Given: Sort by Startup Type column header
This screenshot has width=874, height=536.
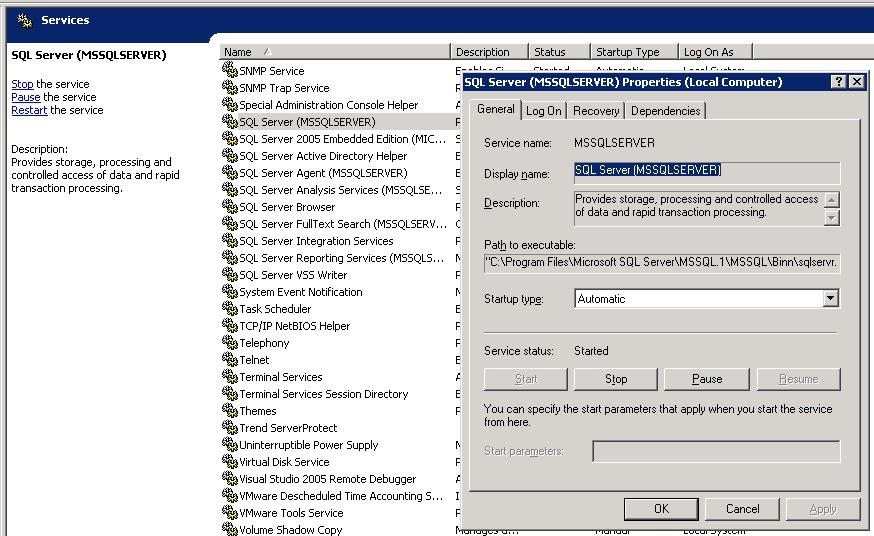Looking at the screenshot, I should (634, 52).
